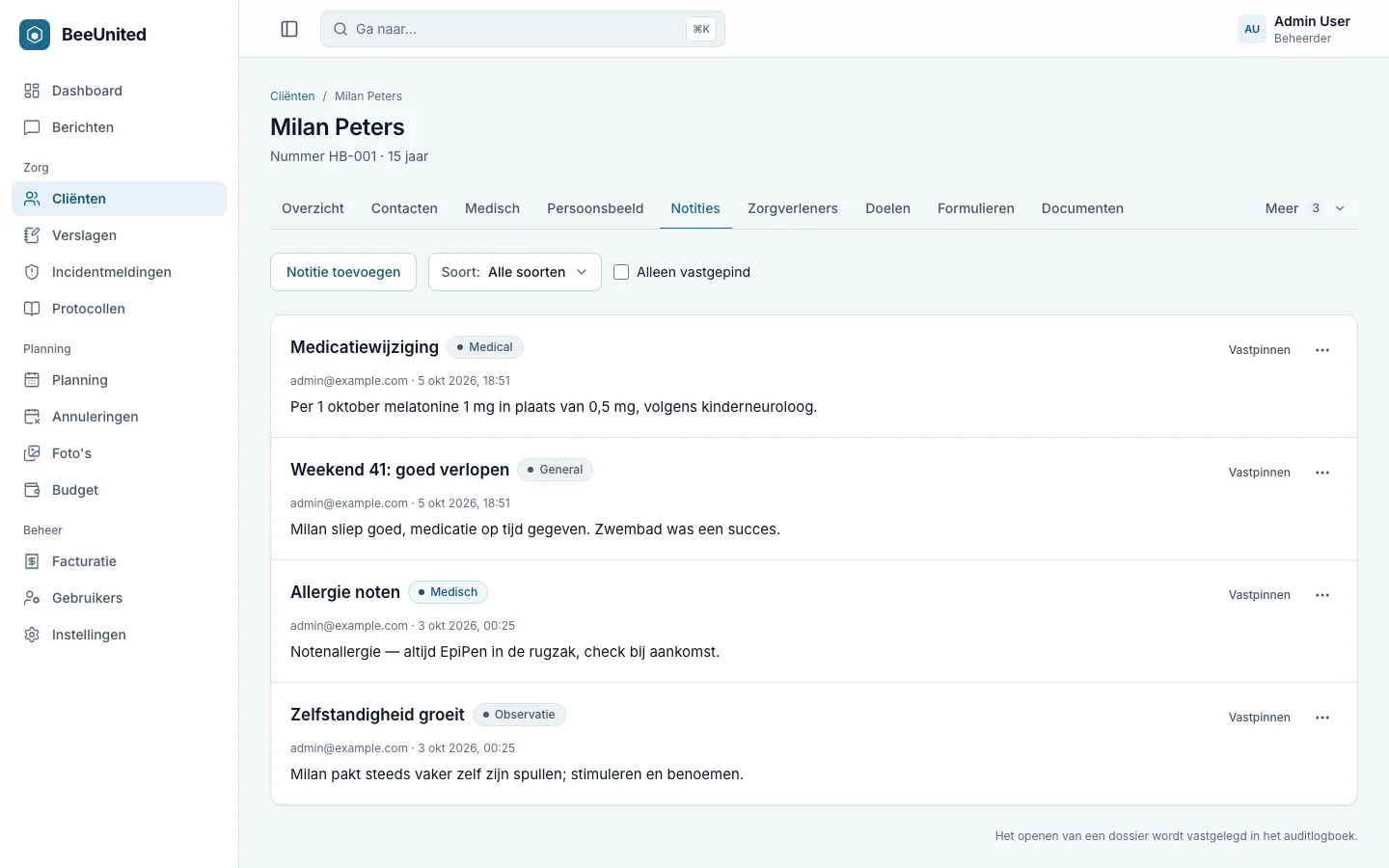Open Gebruikers in the sidebar
This screenshot has width=1389, height=868.
click(119, 598)
